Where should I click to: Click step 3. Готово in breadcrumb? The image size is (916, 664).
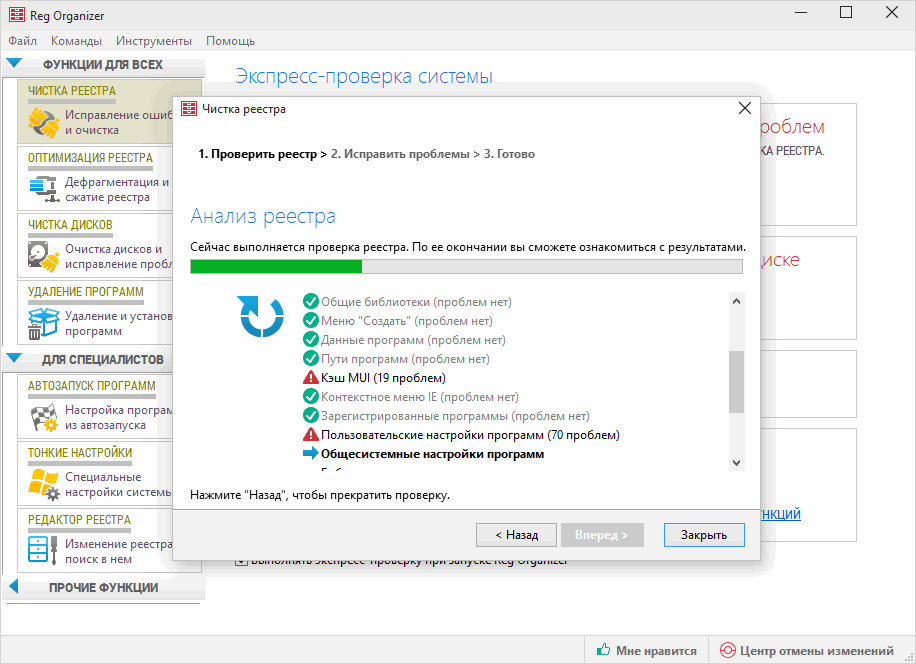509,154
